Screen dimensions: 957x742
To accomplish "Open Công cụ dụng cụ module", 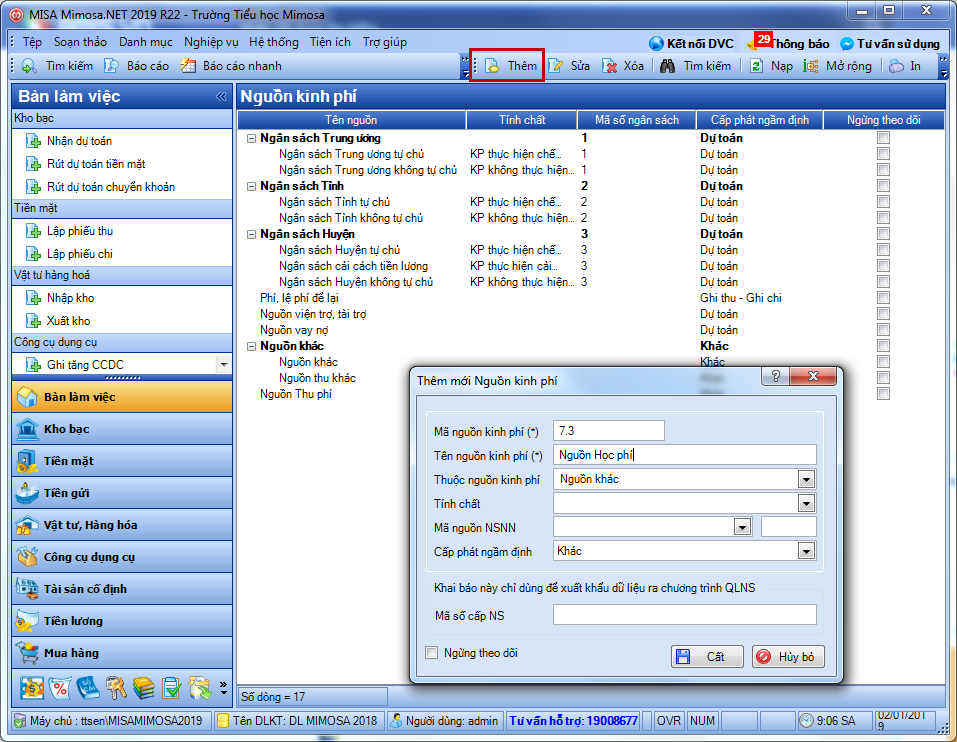I will coord(121,557).
